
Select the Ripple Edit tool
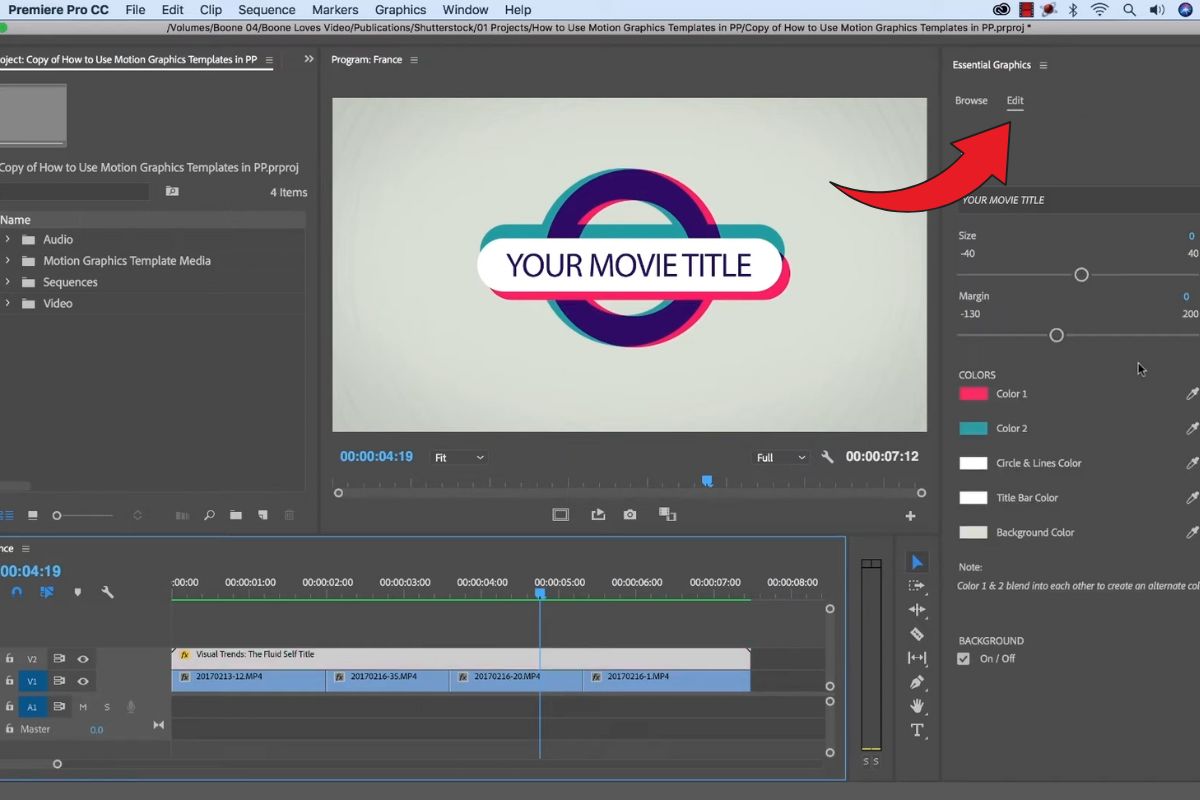[917, 610]
